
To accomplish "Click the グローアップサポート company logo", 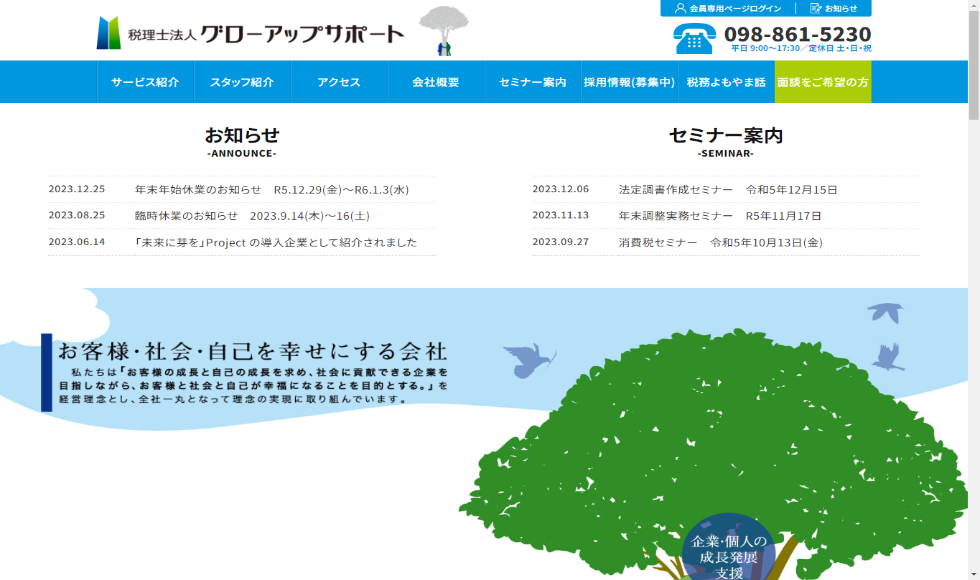I will [250, 33].
